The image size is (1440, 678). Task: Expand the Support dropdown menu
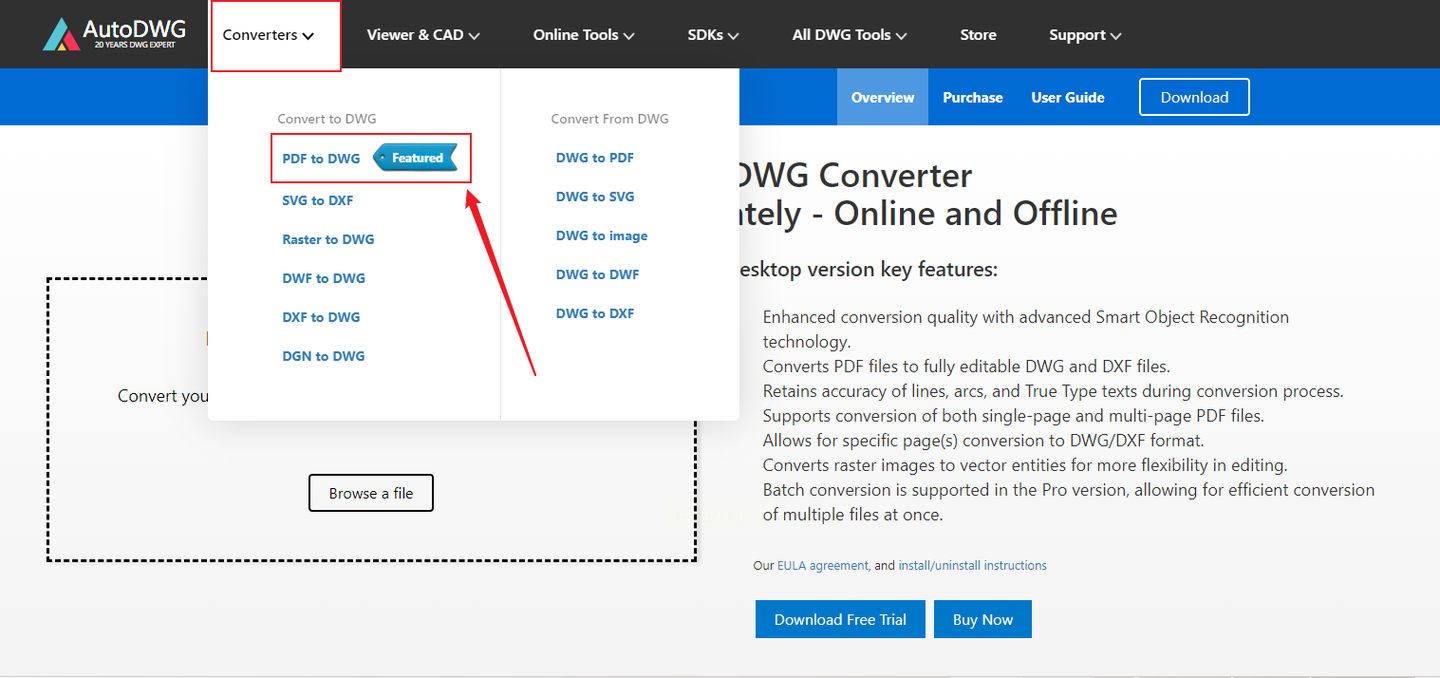[1085, 35]
